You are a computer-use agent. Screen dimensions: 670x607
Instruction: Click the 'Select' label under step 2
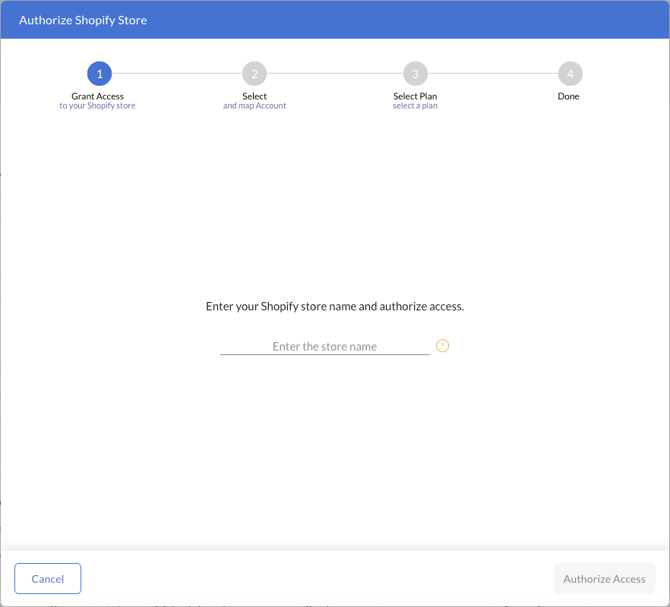point(254,96)
